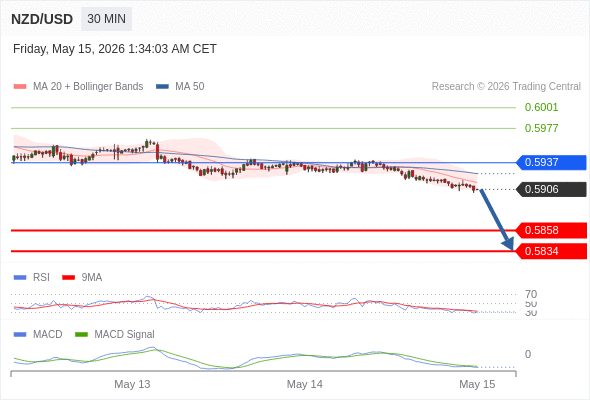Click the May 14 date axis marker
Viewport: 590px width, 400px height.
click(304, 384)
